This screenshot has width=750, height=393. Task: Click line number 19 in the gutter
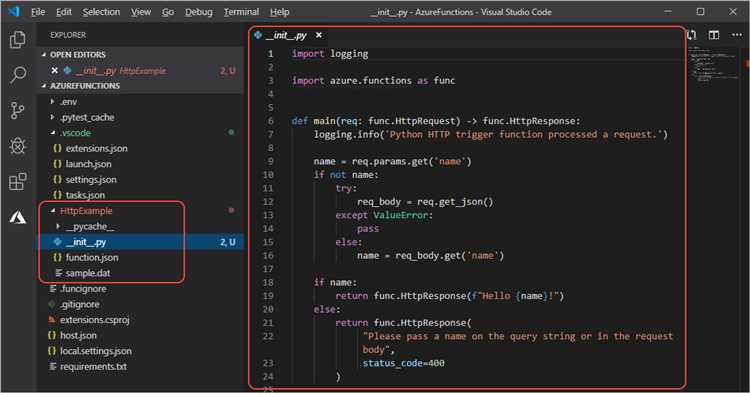(268, 296)
